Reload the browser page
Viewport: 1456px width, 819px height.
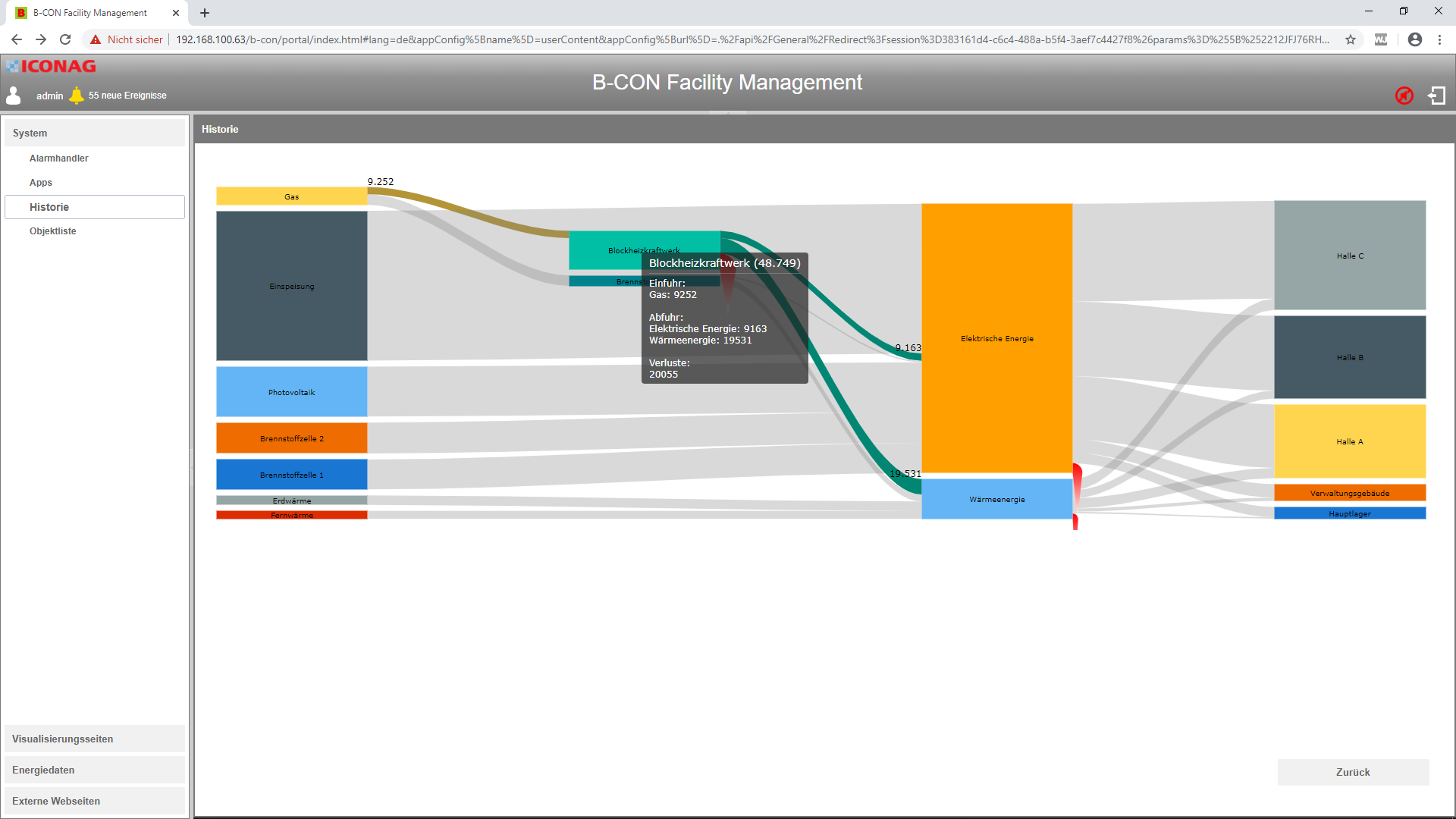[x=65, y=39]
